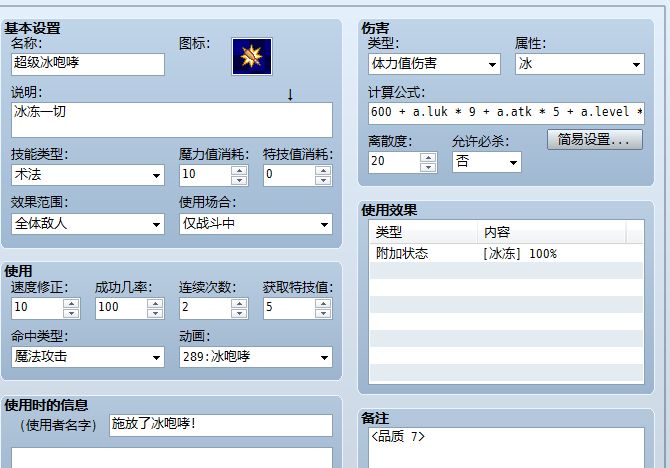This screenshot has width=670, height=468.
Task: Click the second empty message line under 使用时的信息
Action: pos(172,458)
